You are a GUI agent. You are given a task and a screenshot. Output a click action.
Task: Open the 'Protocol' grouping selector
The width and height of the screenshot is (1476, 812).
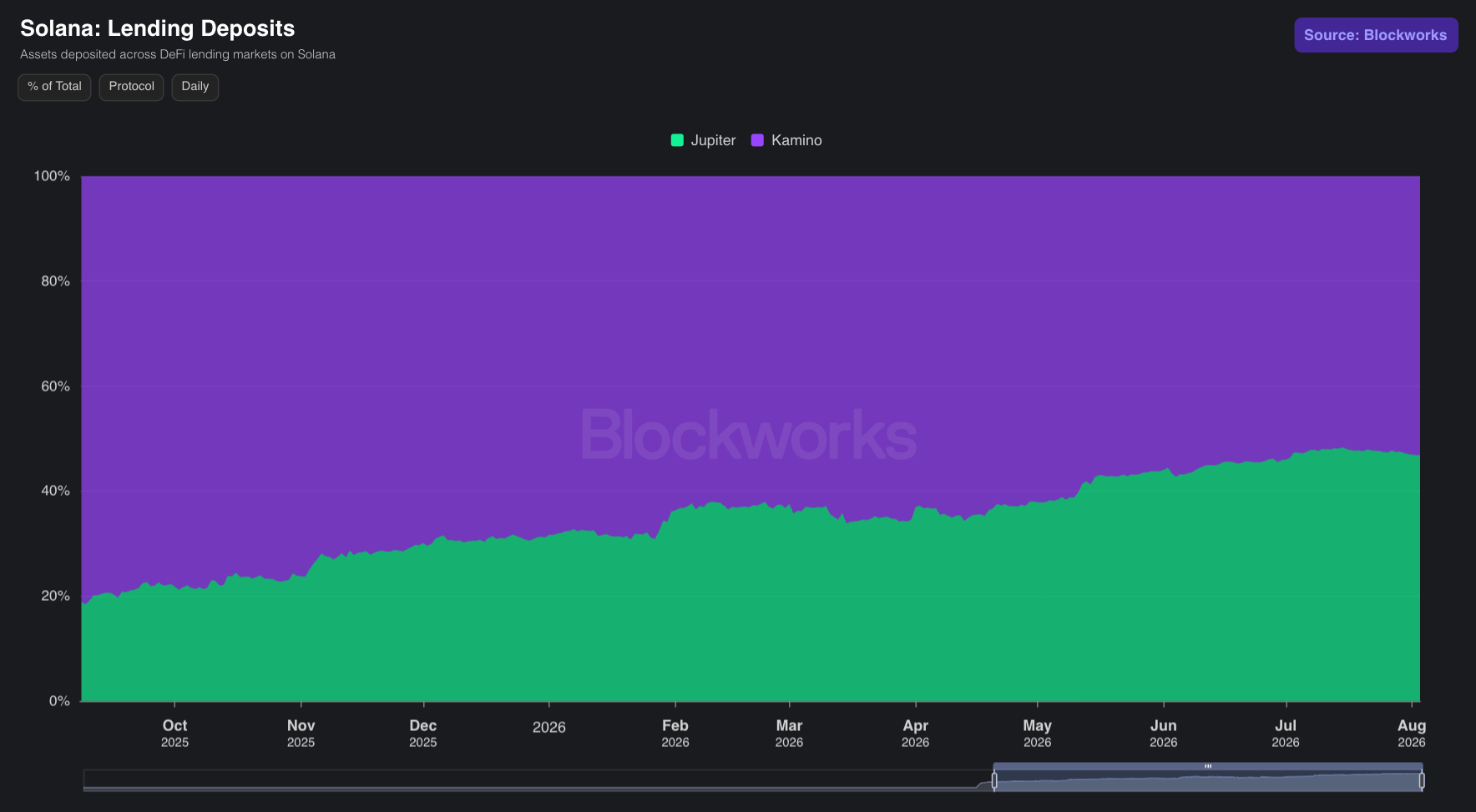click(x=131, y=87)
